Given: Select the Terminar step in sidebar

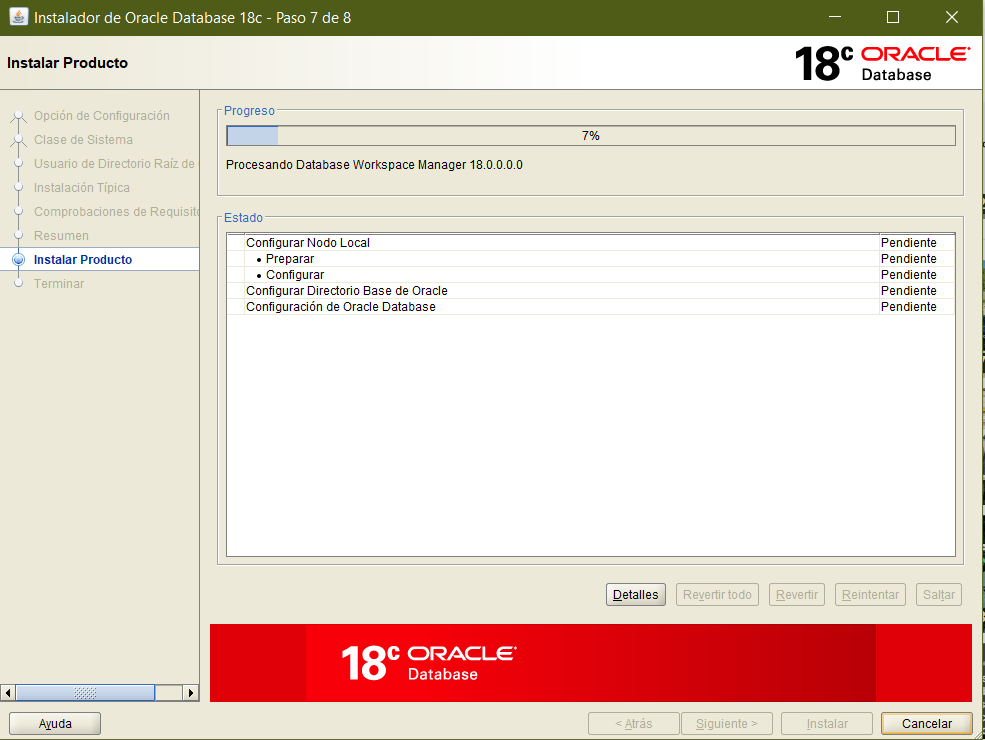Looking at the screenshot, I should coord(59,284).
